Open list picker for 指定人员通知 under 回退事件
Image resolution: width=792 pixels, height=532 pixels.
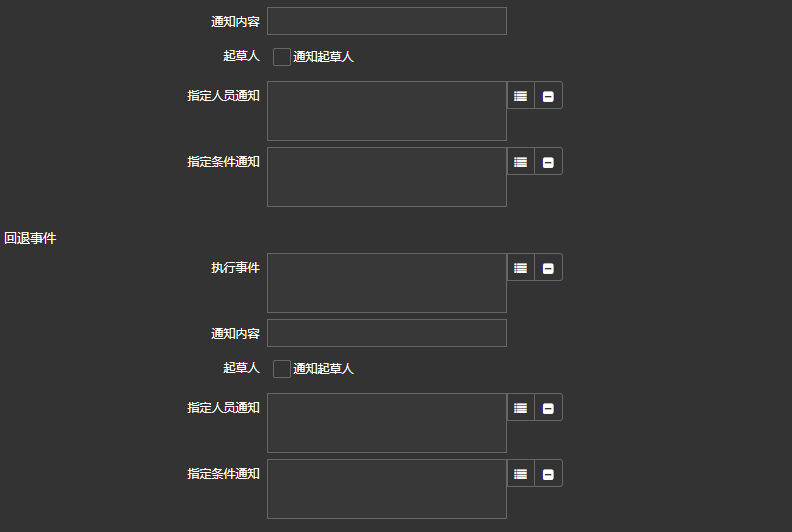520,408
